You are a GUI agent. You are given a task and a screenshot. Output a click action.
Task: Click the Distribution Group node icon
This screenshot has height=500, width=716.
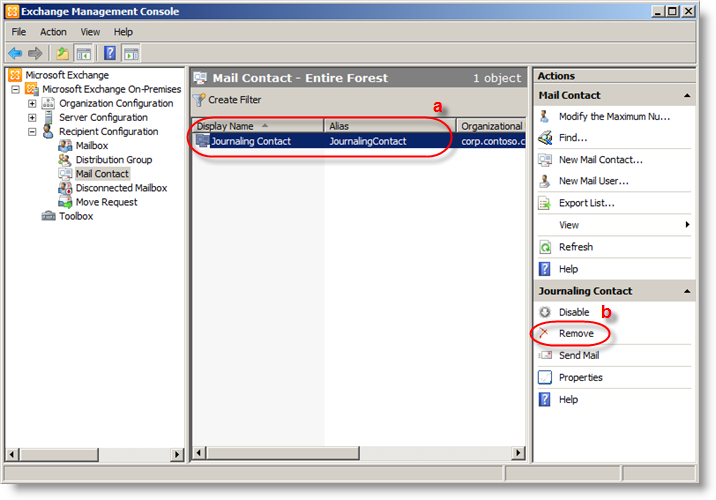[65, 160]
